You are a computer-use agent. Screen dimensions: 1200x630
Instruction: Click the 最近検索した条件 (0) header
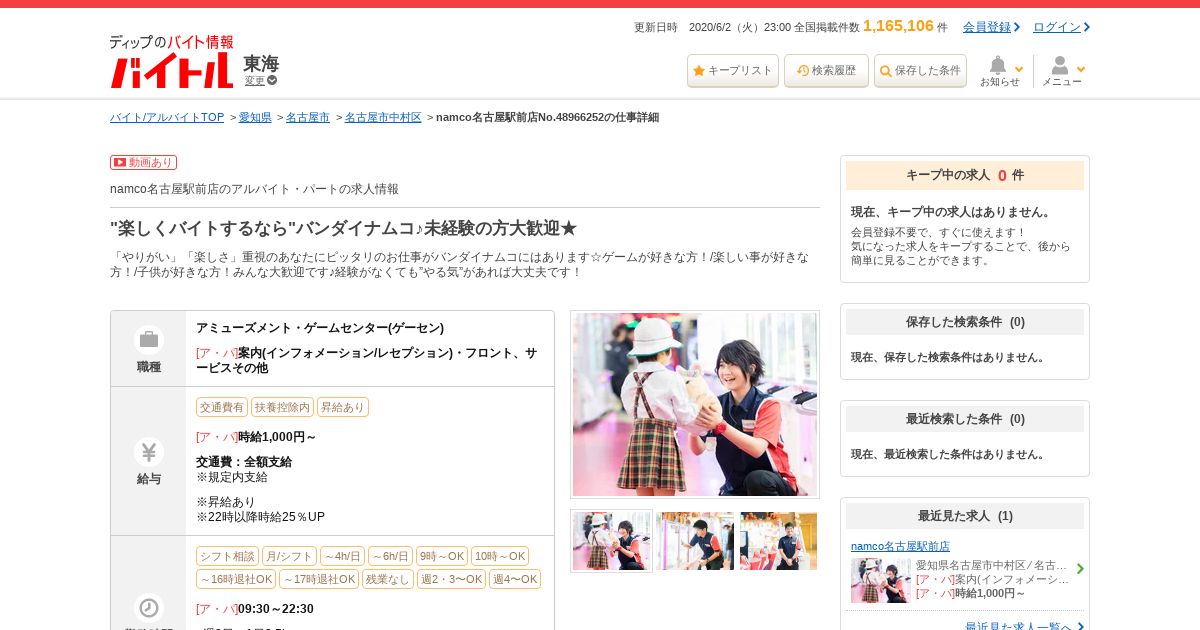pos(965,419)
